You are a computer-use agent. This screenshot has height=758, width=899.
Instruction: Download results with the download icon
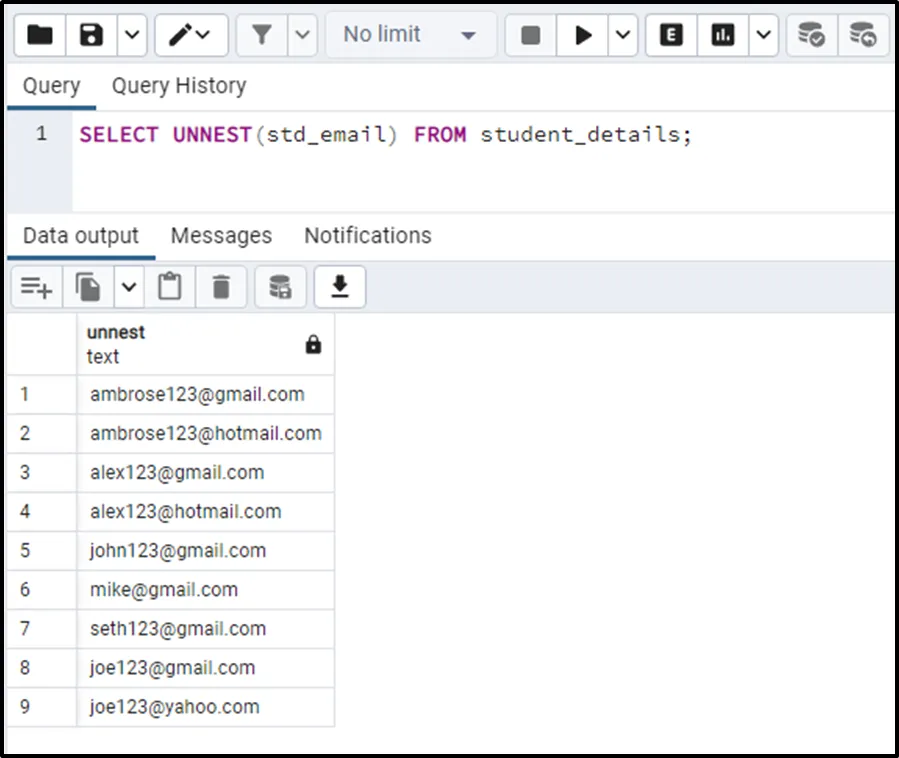click(x=340, y=288)
